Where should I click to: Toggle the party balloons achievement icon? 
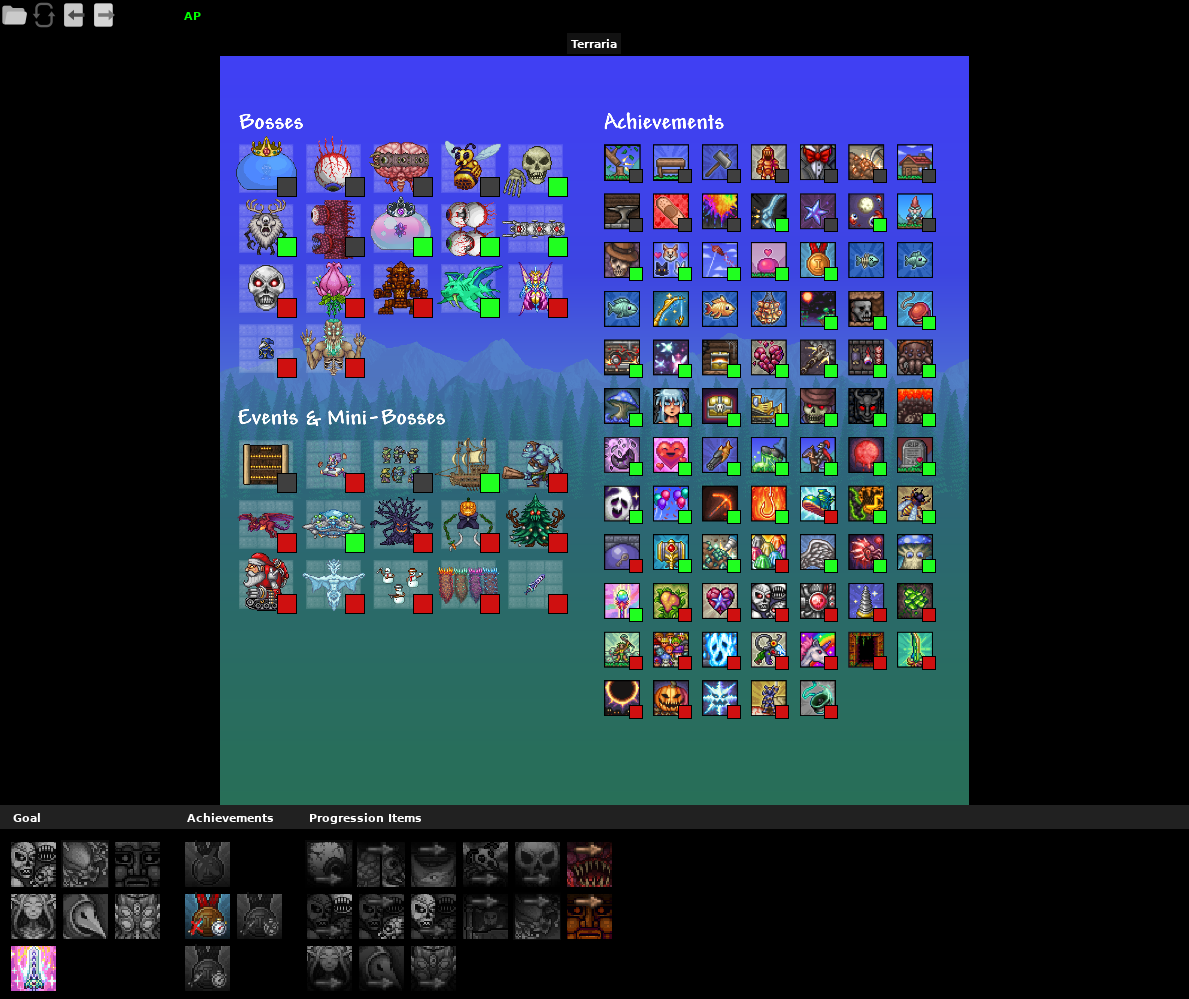(671, 504)
